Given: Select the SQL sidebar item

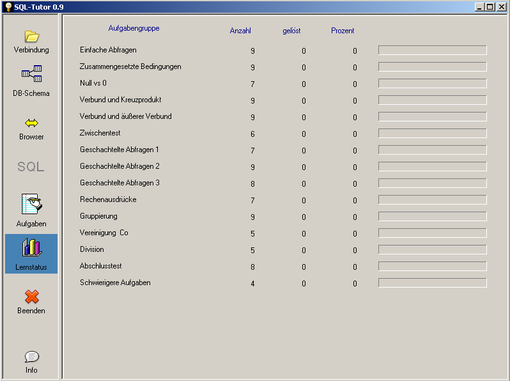Looking at the screenshot, I should click(x=31, y=167).
